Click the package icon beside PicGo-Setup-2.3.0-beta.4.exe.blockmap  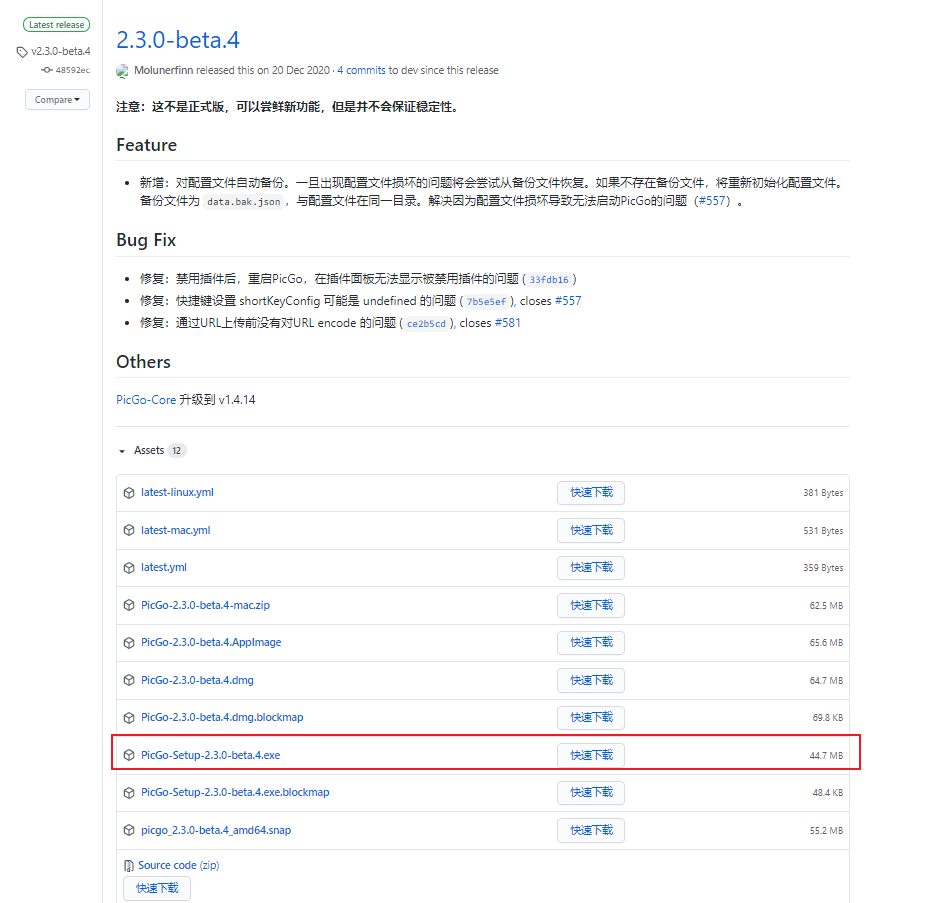coord(129,793)
